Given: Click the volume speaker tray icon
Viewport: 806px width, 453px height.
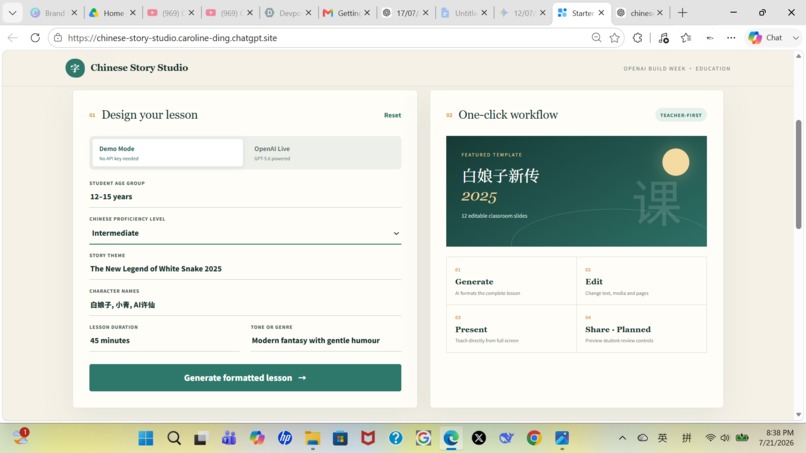Looking at the screenshot, I should click(x=725, y=438).
